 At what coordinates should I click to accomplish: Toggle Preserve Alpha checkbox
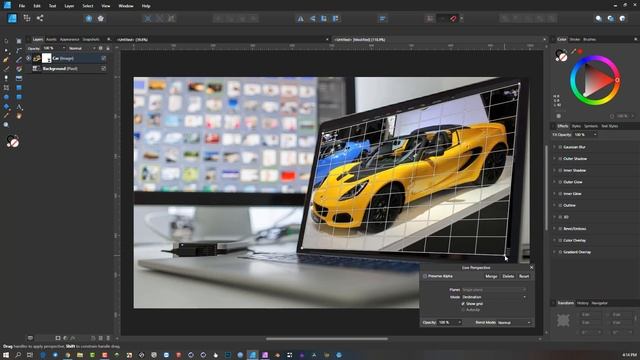[425, 276]
